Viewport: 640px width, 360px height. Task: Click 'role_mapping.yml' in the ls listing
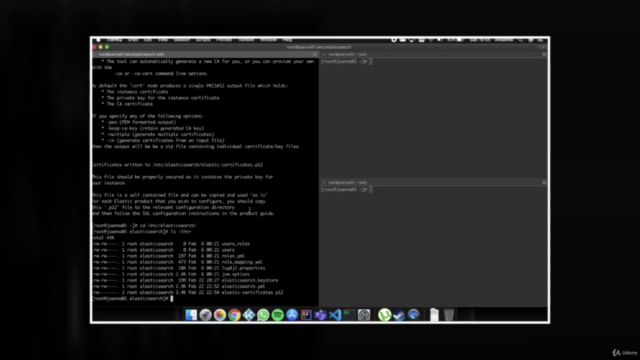[242, 262]
